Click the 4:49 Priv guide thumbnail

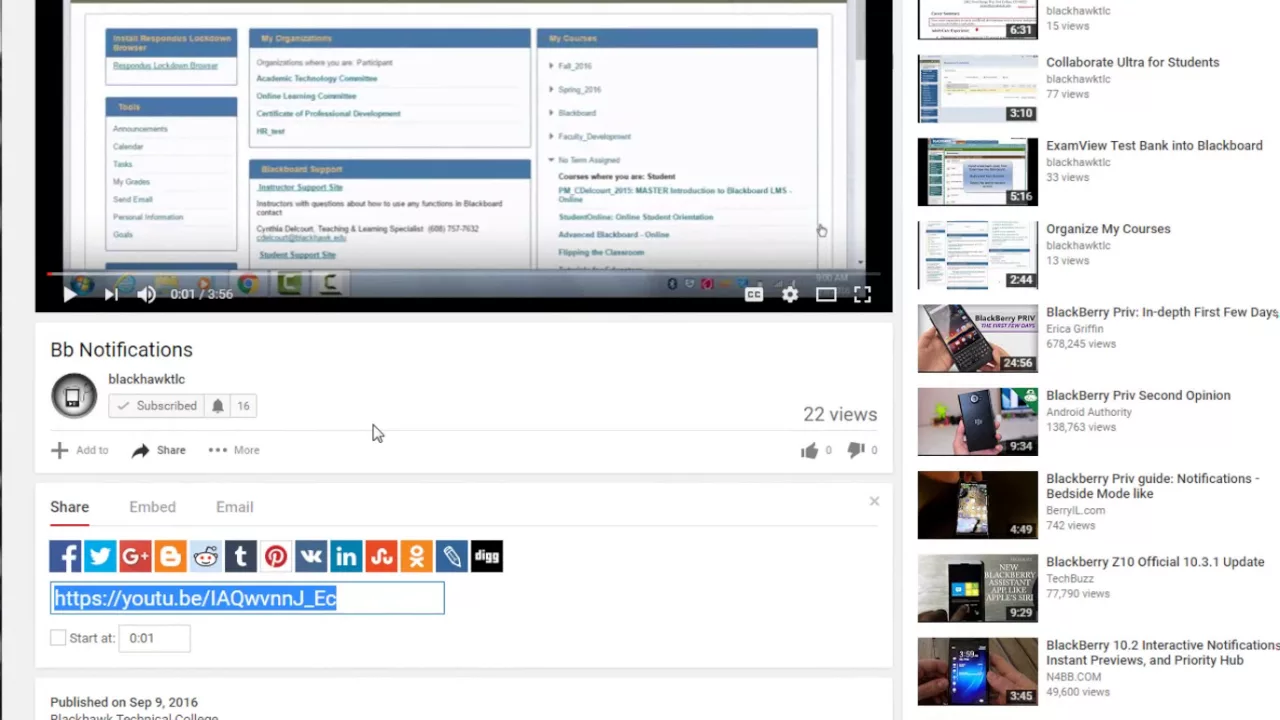point(978,505)
